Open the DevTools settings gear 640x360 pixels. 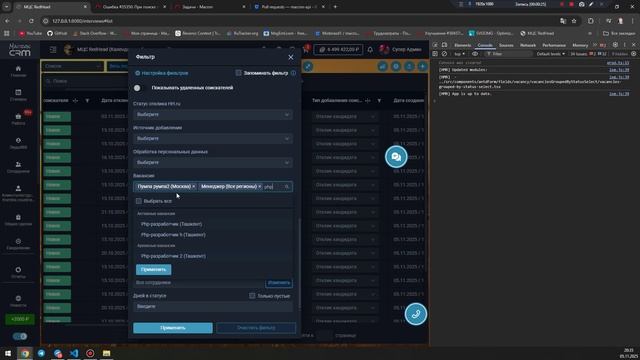click(x=615, y=45)
